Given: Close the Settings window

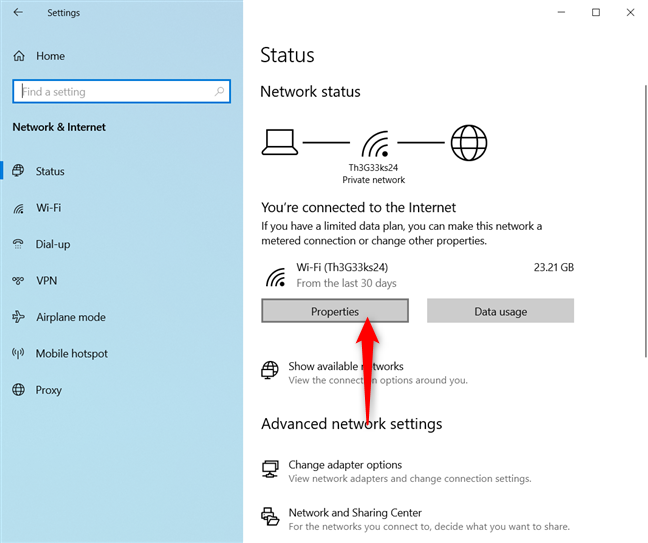Looking at the screenshot, I should 630,12.
